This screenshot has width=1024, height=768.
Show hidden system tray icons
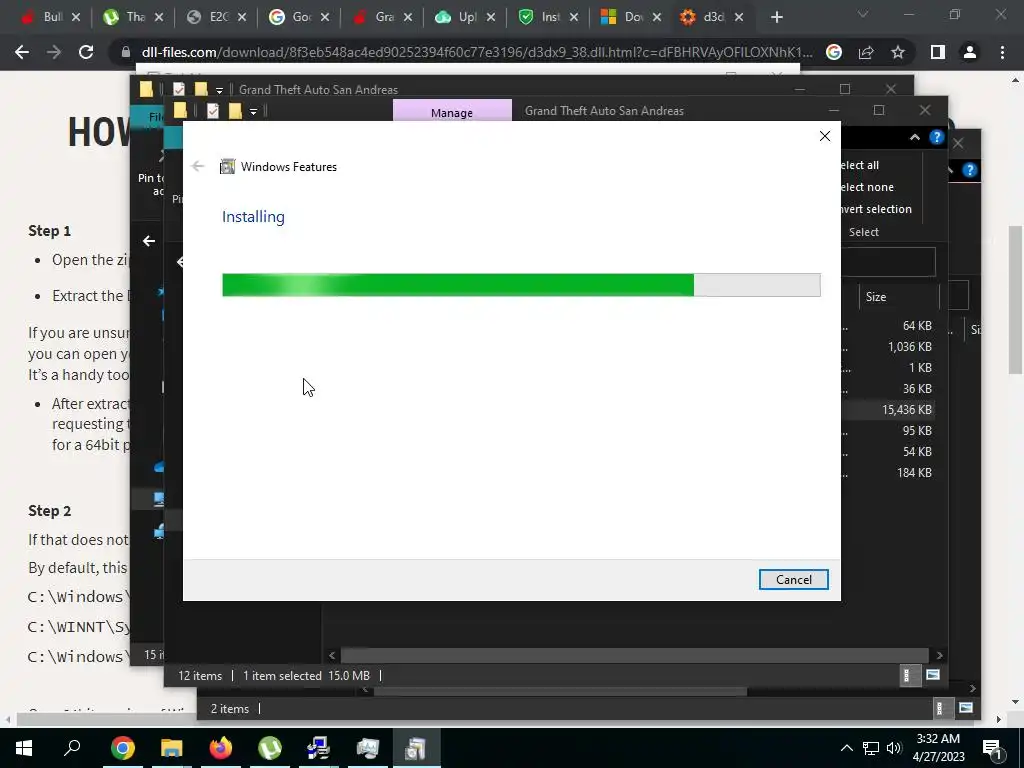click(x=846, y=748)
